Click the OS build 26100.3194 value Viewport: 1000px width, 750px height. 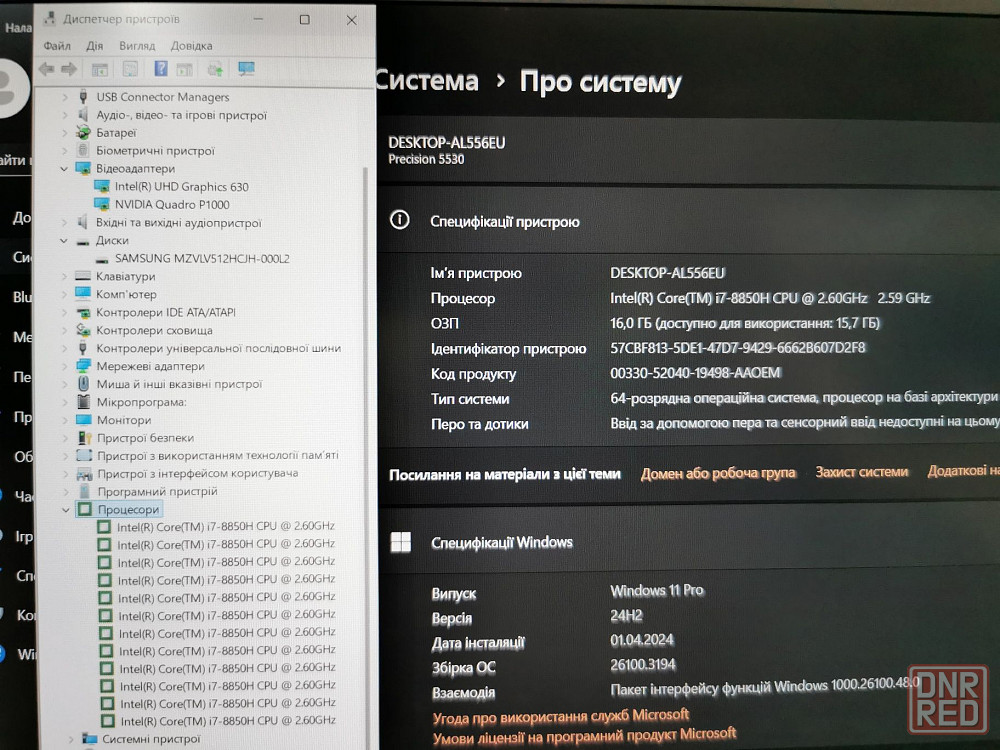(x=642, y=665)
